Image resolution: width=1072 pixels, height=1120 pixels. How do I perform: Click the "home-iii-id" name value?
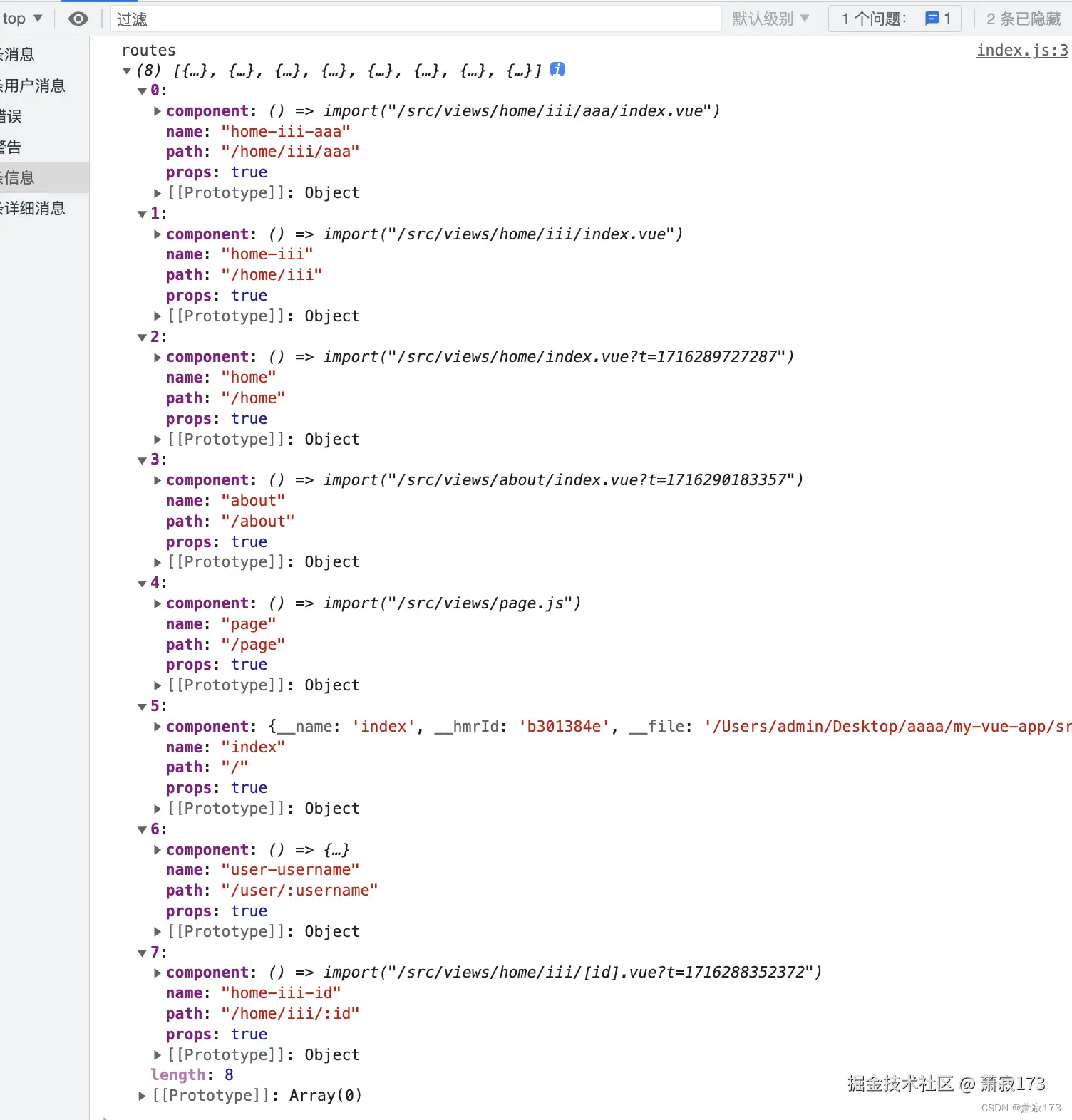[281, 993]
